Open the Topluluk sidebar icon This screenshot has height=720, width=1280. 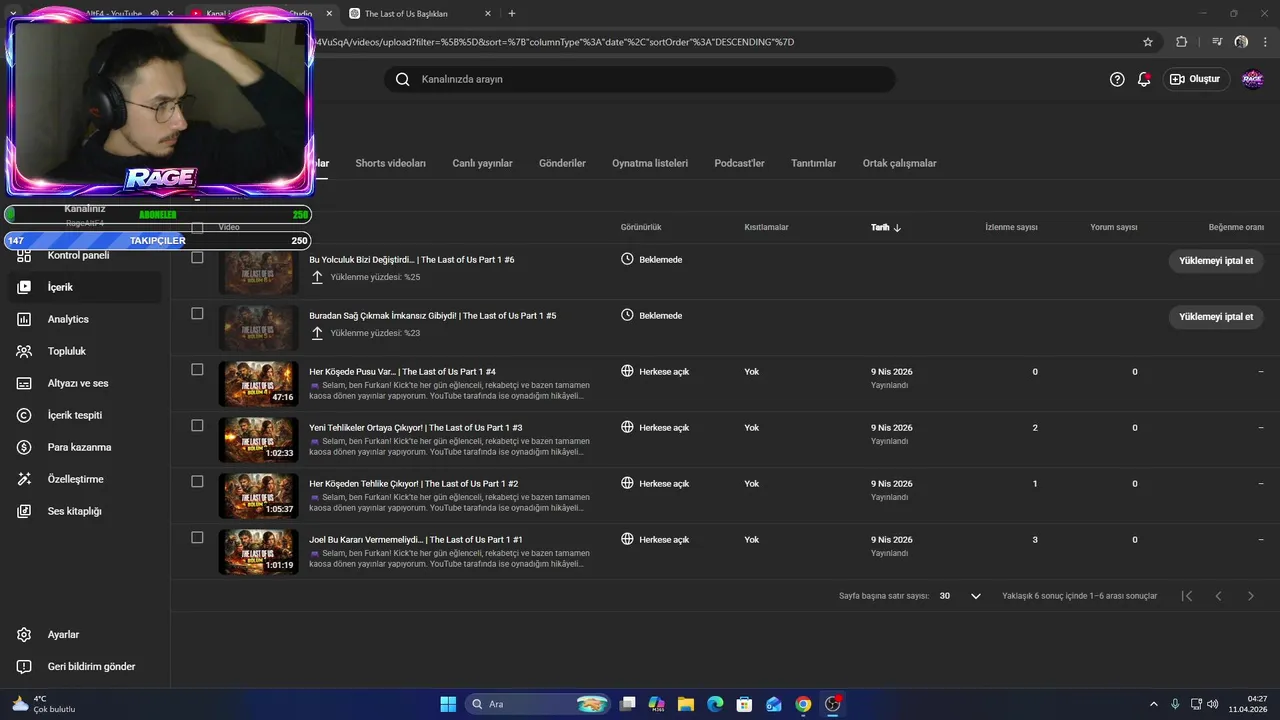coord(25,351)
